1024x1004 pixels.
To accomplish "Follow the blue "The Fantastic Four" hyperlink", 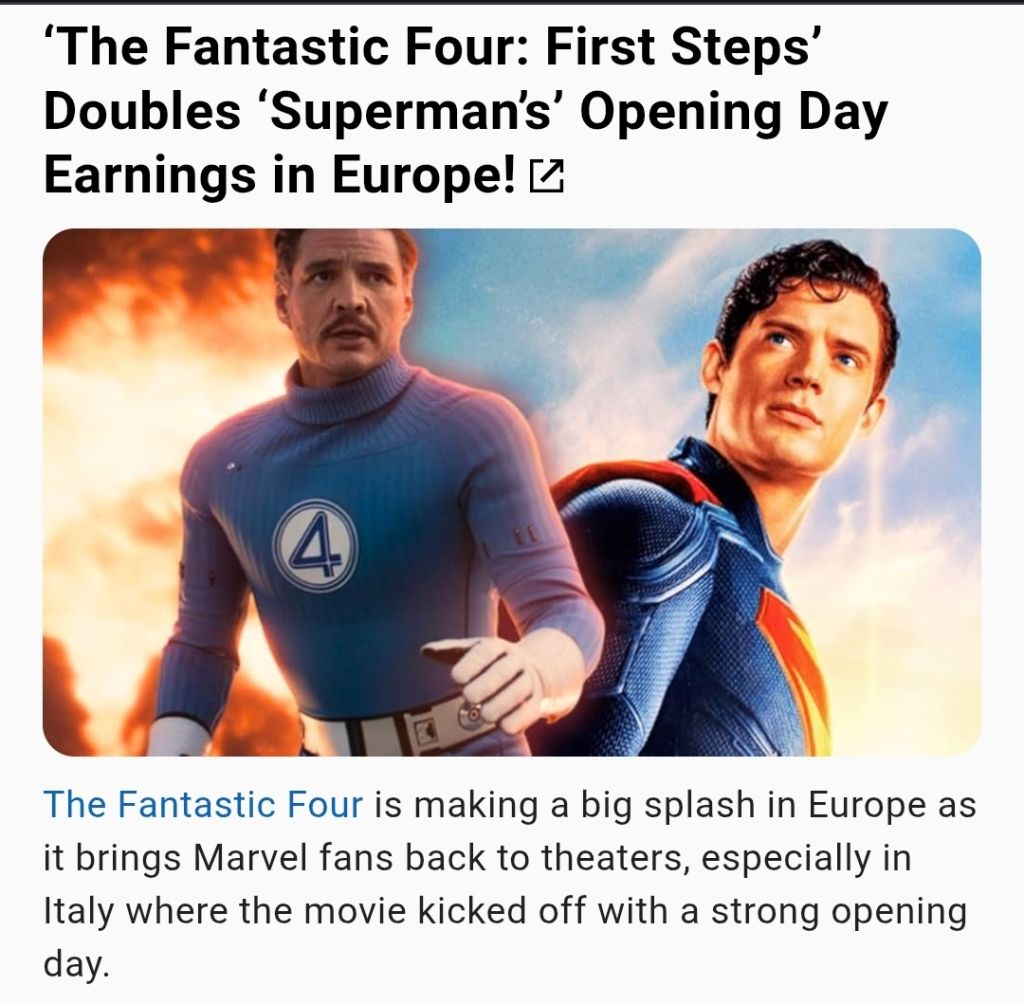I will (x=203, y=804).
